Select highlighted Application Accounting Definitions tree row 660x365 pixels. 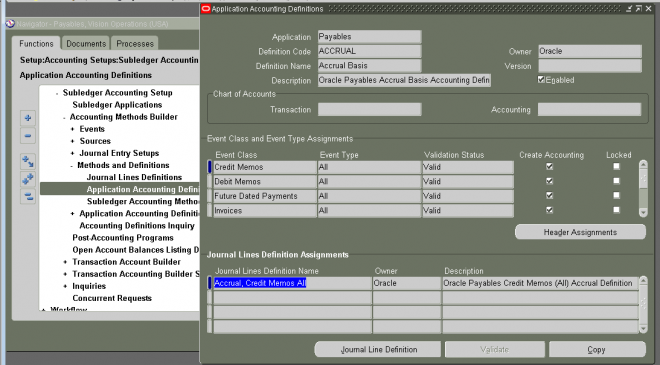tap(120, 189)
